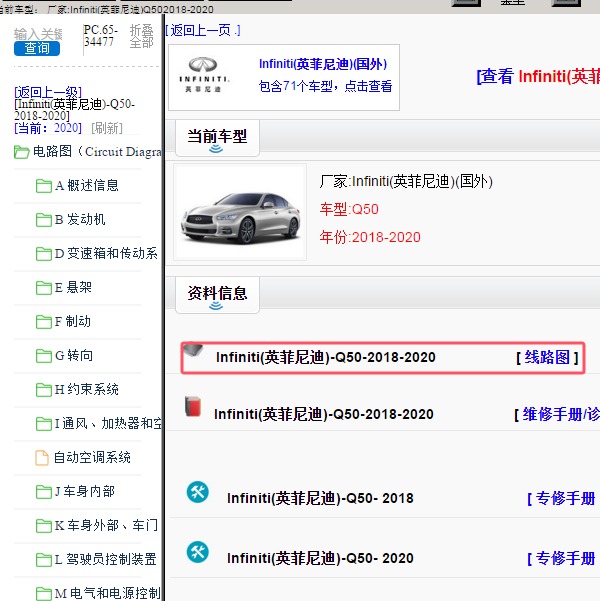600x601 pixels.
Task: Expand the H 约束系统 tree item
Action: (87, 389)
